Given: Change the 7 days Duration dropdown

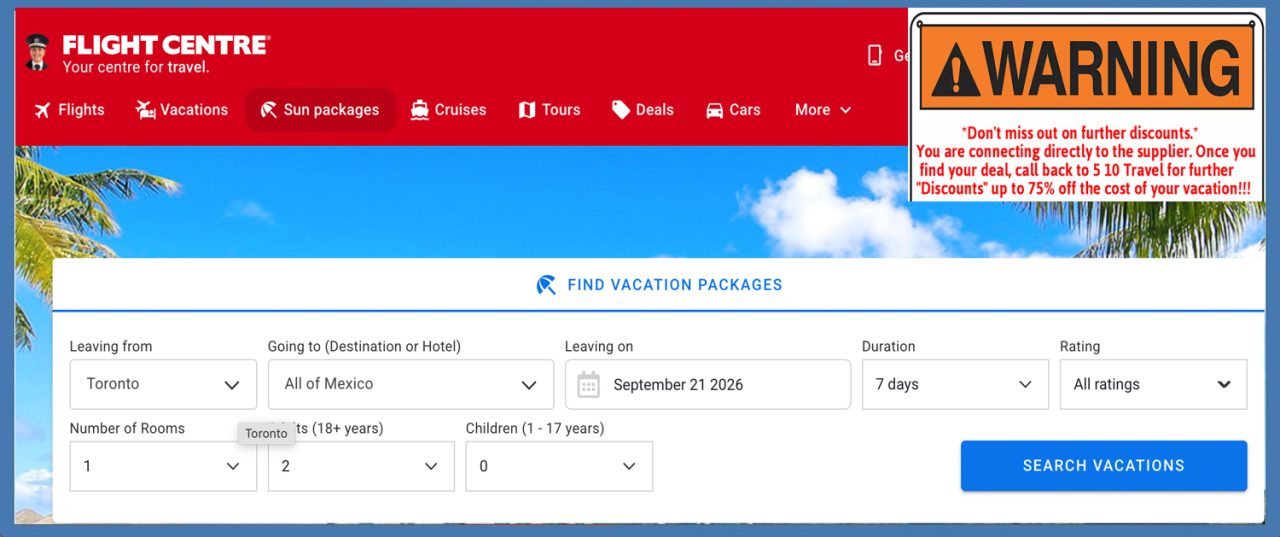Looking at the screenshot, I should pyautogui.click(x=955, y=384).
